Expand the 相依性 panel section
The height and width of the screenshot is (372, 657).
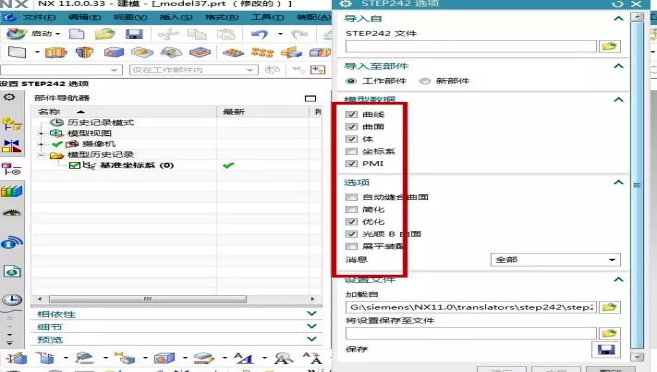[x=176, y=314]
